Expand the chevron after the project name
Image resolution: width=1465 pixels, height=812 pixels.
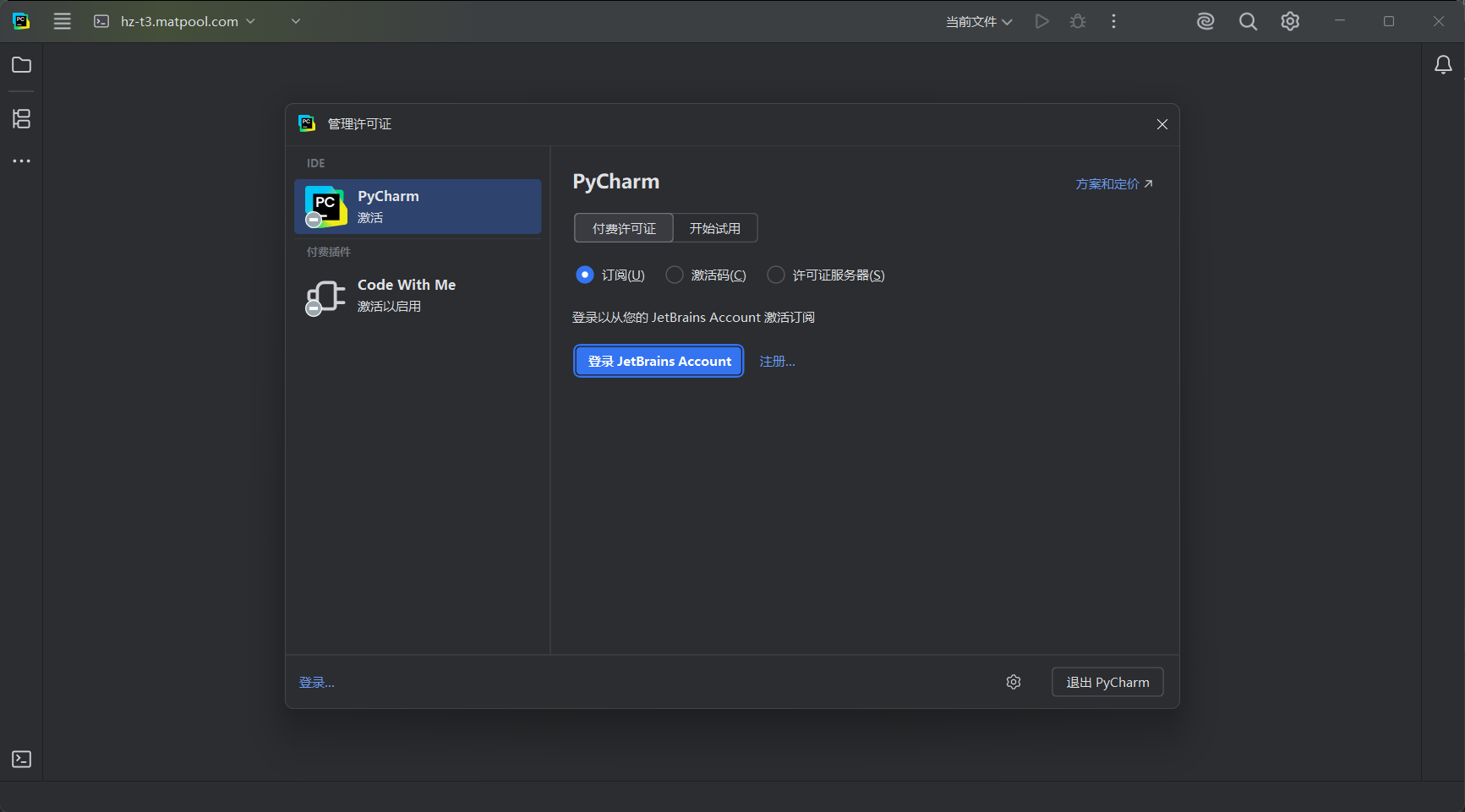point(296,21)
